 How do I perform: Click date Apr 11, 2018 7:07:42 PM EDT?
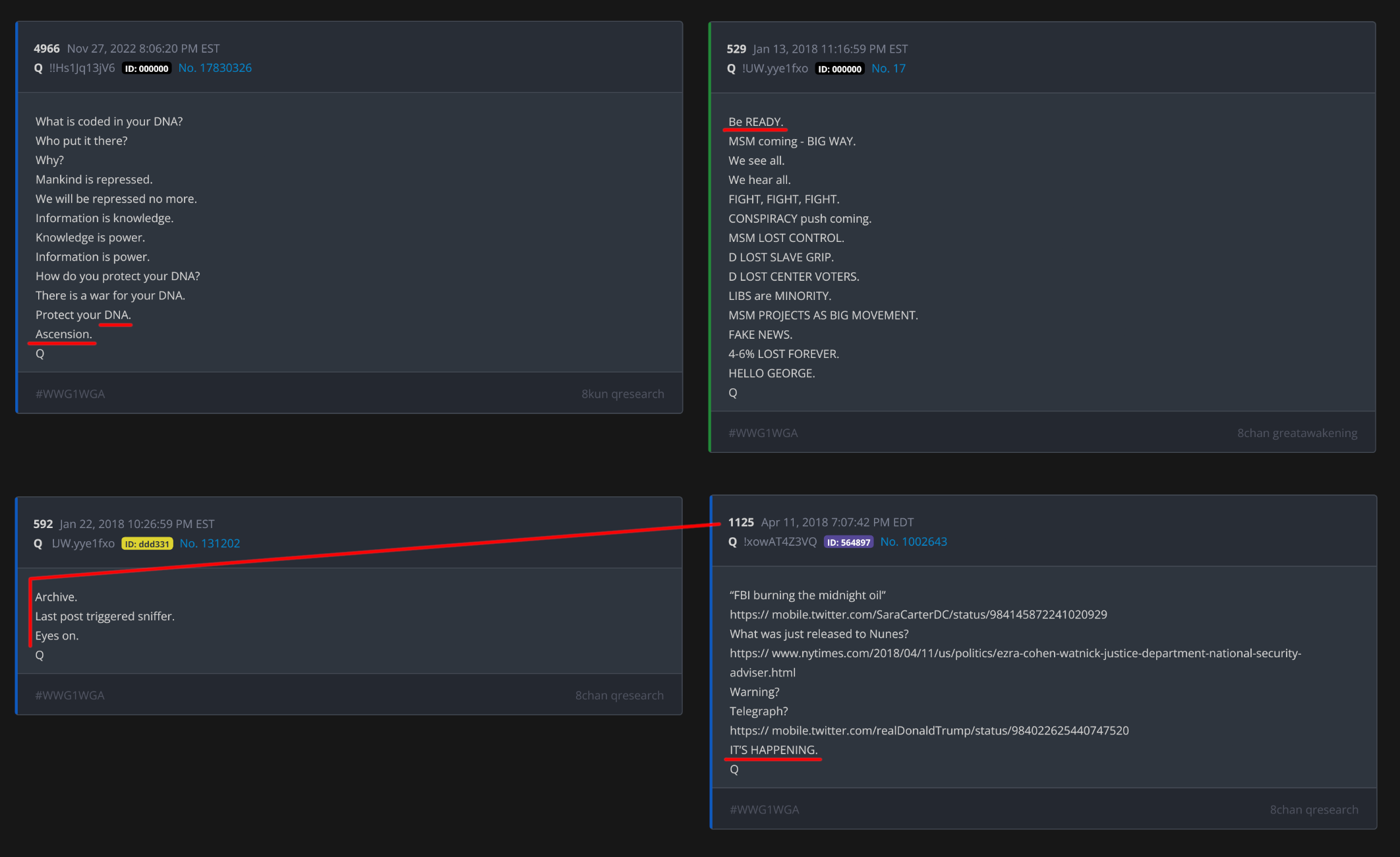pyautogui.click(x=838, y=522)
